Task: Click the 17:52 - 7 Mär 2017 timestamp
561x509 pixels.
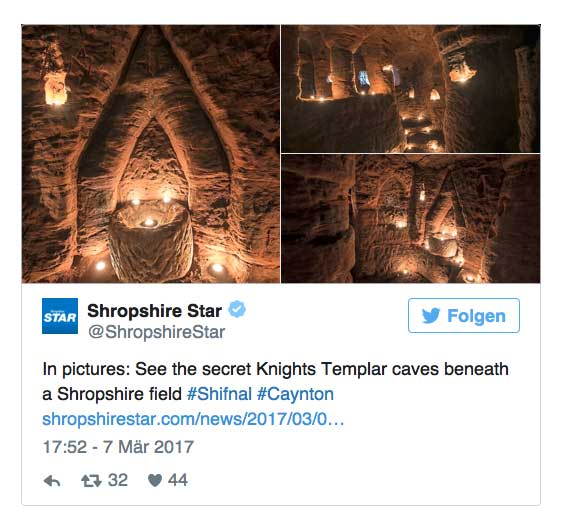Action: tap(118, 447)
